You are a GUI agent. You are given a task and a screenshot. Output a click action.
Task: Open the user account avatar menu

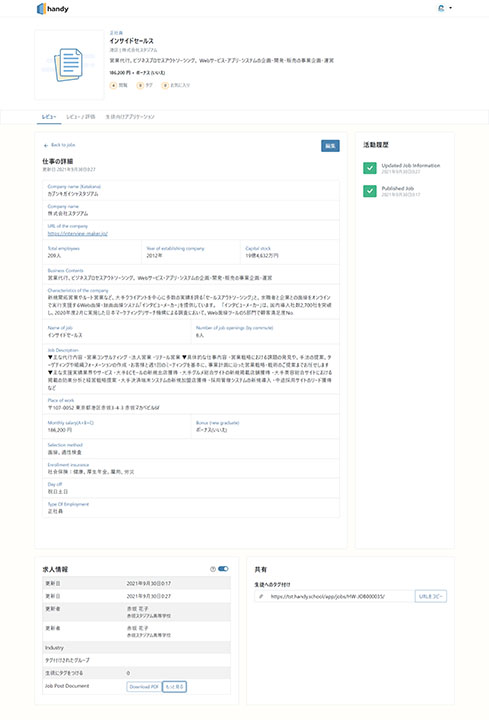click(x=441, y=8)
